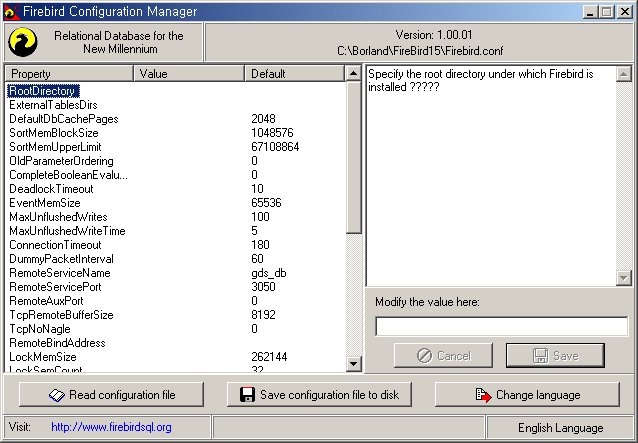
Task: Click the Value column header
Action: (x=189, y=74)
